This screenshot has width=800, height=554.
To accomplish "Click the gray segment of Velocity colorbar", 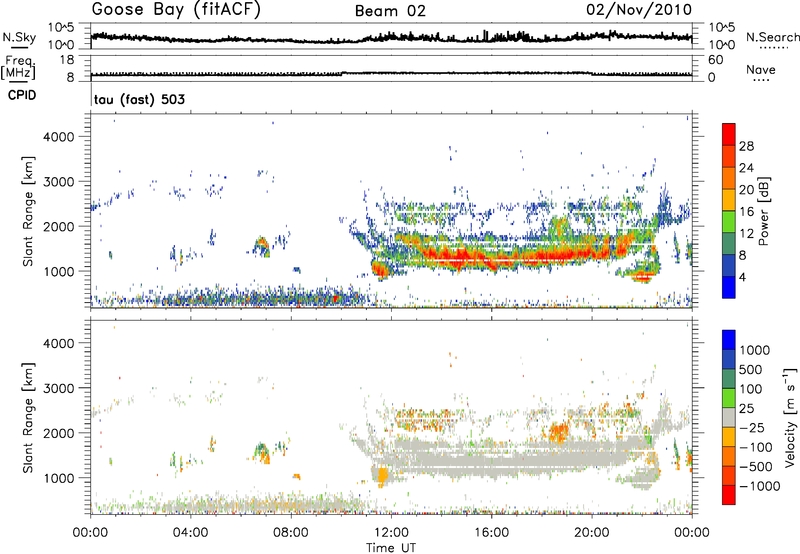I will pos(729,417).
